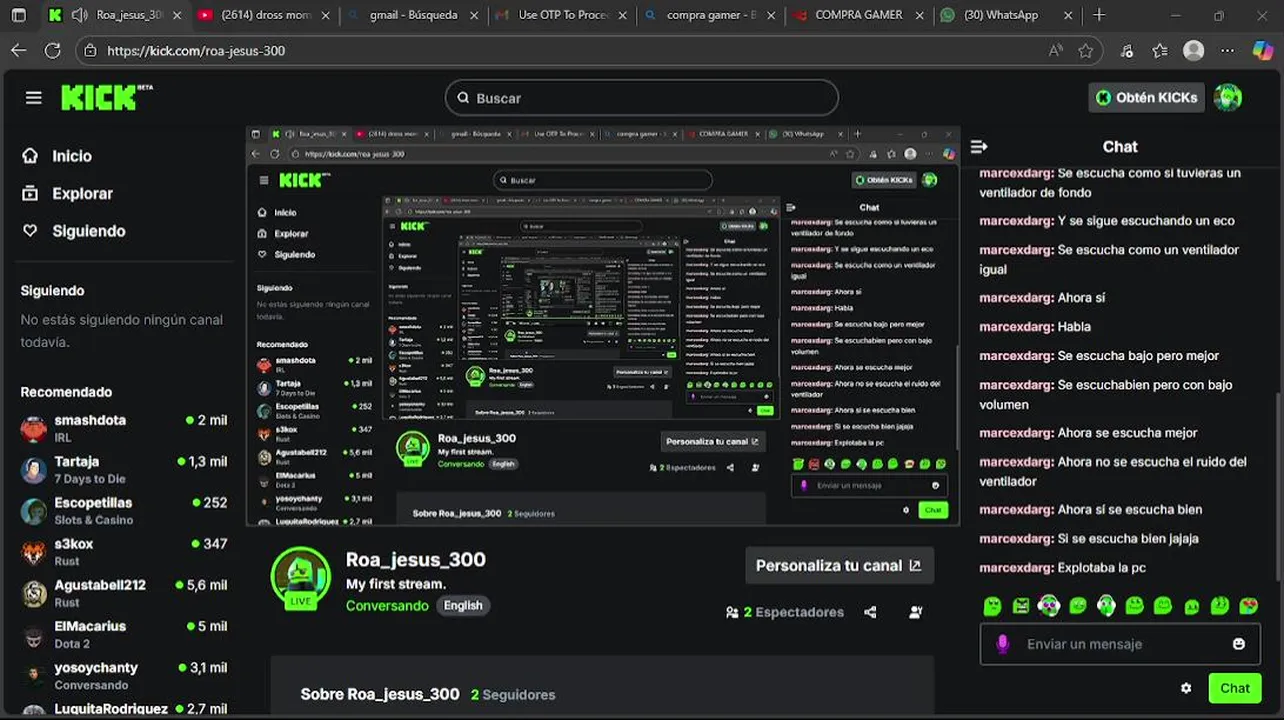The height and width of the screenshot is (720, 1284).
Task: Reload the current page
Action: tap(53, 51)
